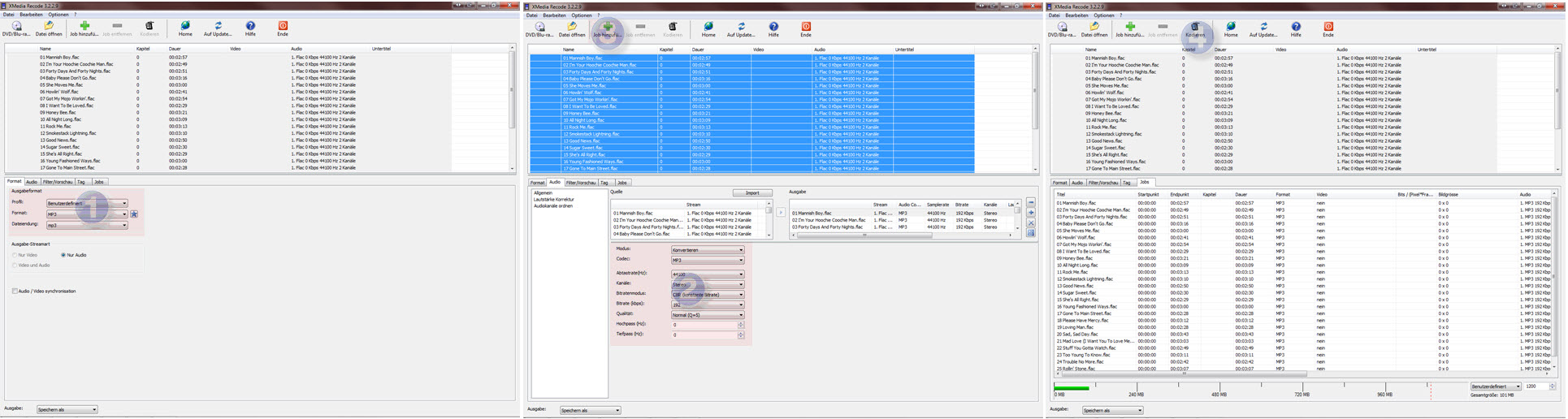Open the Optionen menu in the middle window
Image resolution: width=1568 pixels, height=419 pixels.
click(581, 15)
